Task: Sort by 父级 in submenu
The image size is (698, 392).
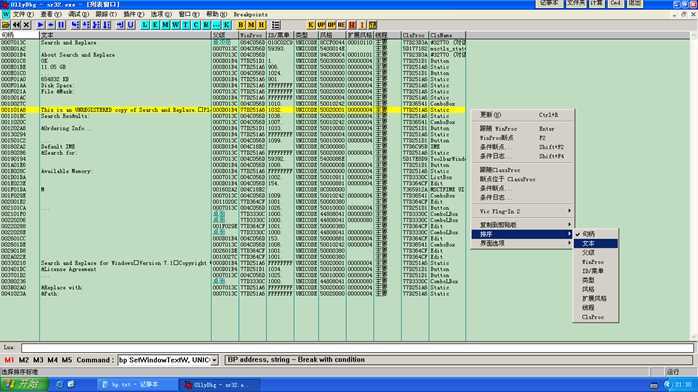Action: (596, 253)
